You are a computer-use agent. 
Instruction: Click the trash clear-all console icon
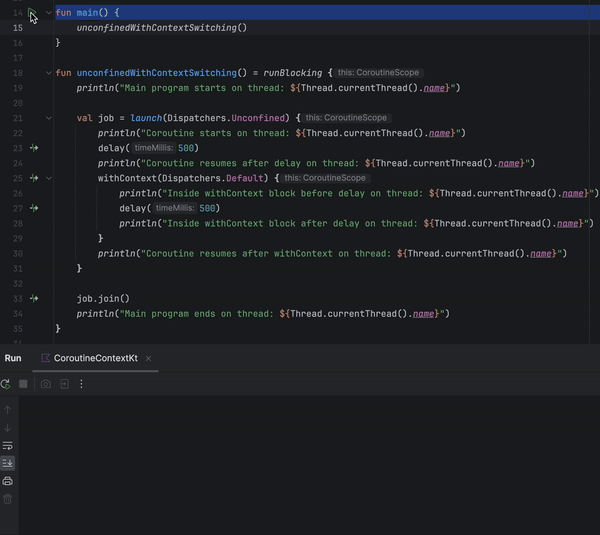[x=8, y=498]
